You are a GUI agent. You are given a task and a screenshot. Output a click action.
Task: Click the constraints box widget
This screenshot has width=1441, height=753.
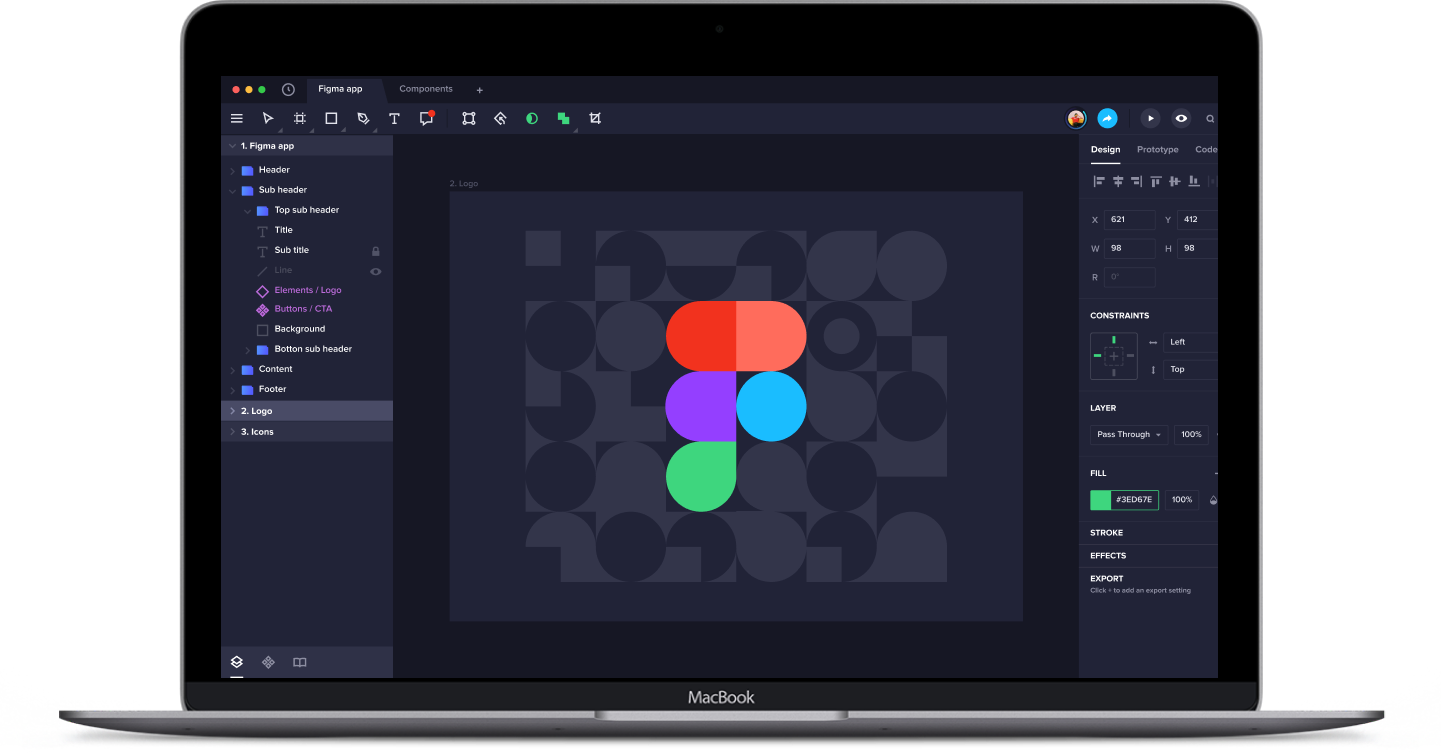[1114, 356]
